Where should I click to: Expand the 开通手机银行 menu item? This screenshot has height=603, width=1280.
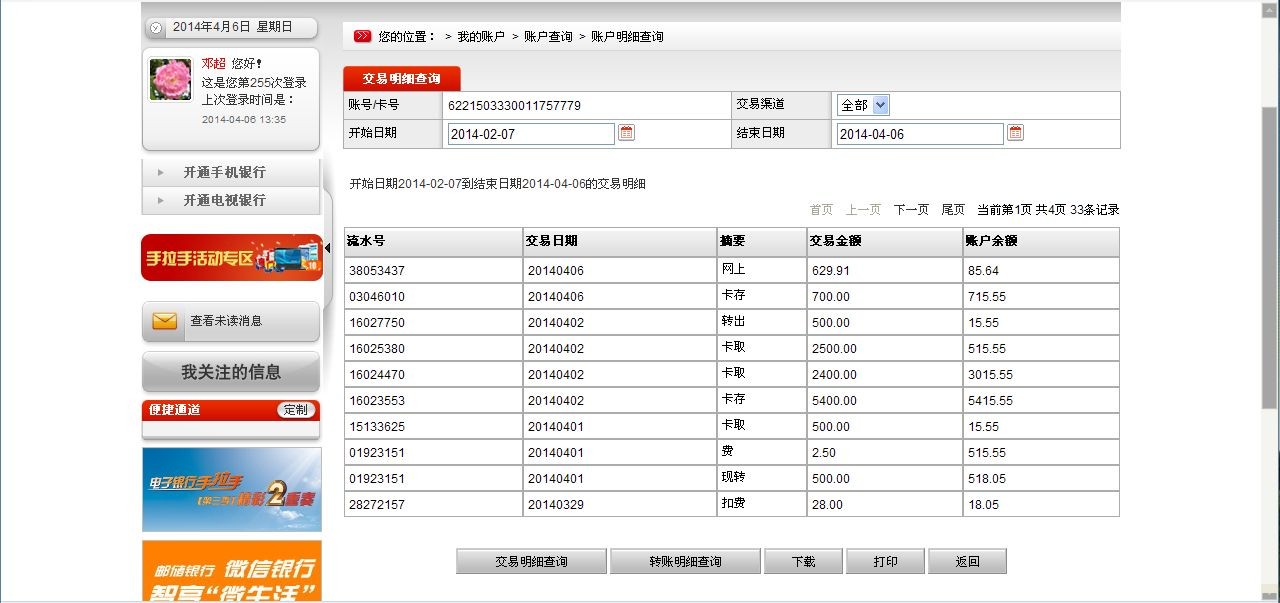coord(224,172)
